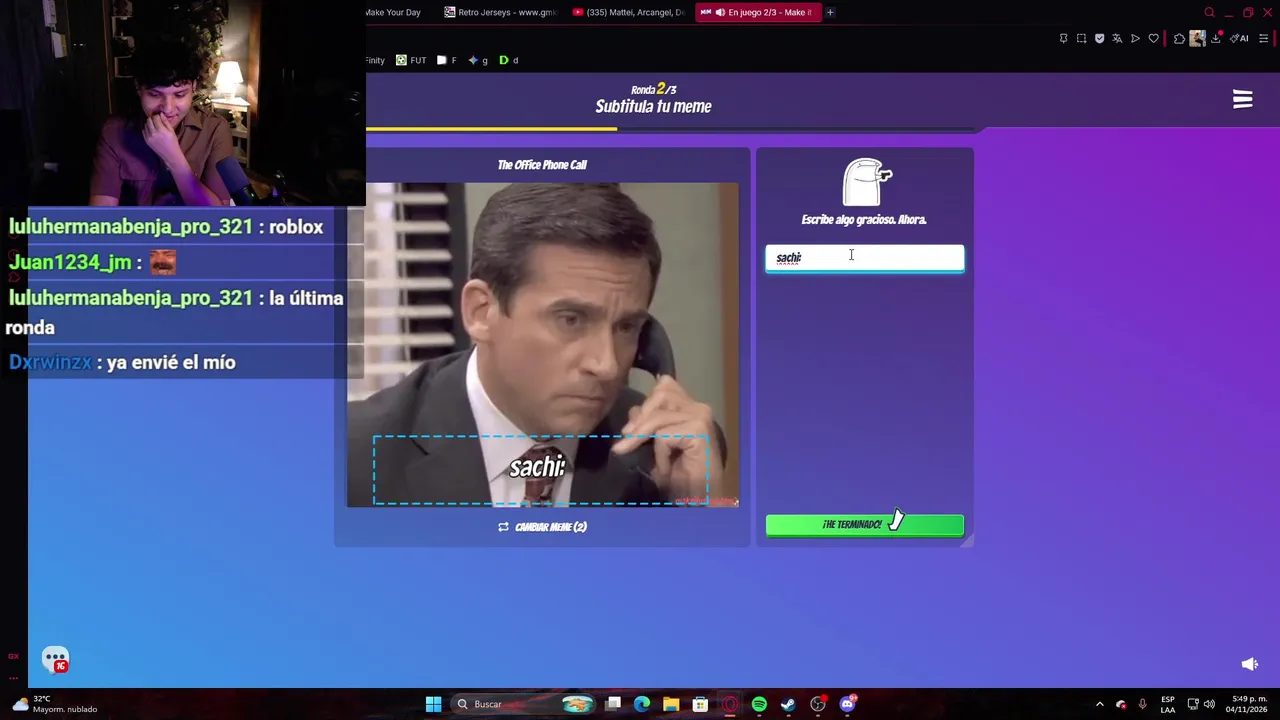The image size is (1280, 720).
Task: Click the chat username Juan1234_jm
Action: pos(70,262)
